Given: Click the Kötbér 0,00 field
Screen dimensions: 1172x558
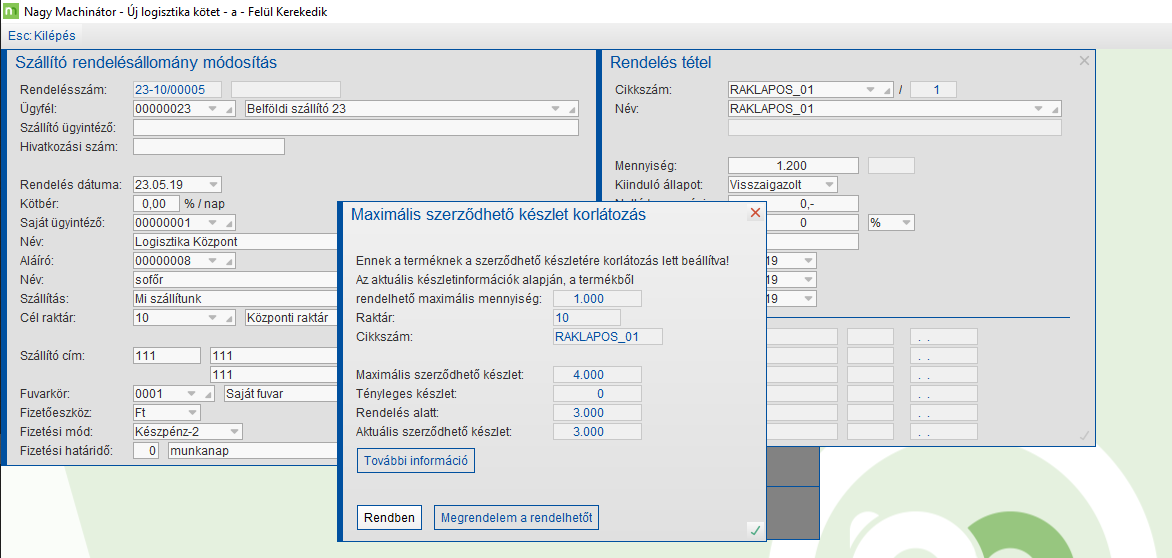Looking at the screenshot, I should tap(156, 203).
